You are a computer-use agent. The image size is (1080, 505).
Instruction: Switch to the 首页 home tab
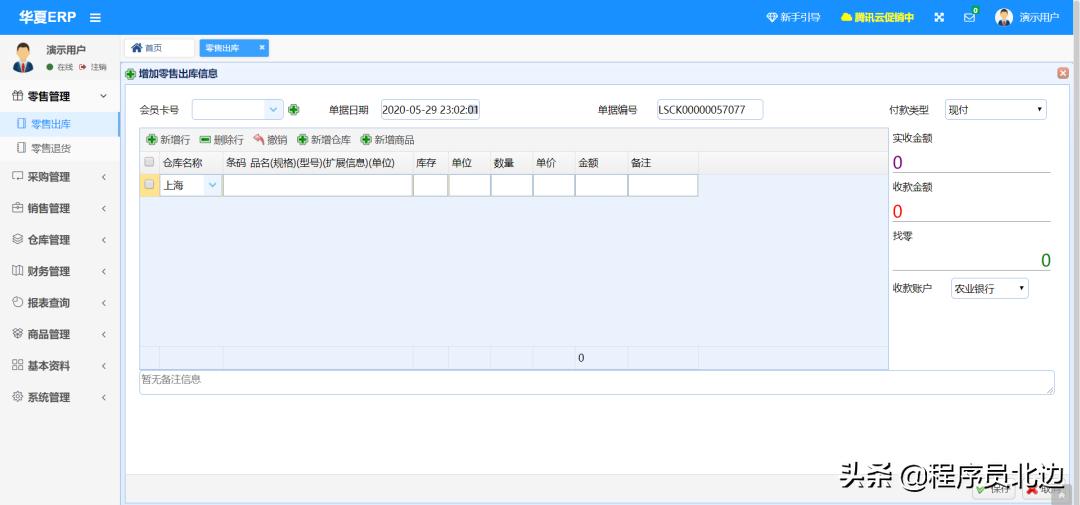coord(159,48)
